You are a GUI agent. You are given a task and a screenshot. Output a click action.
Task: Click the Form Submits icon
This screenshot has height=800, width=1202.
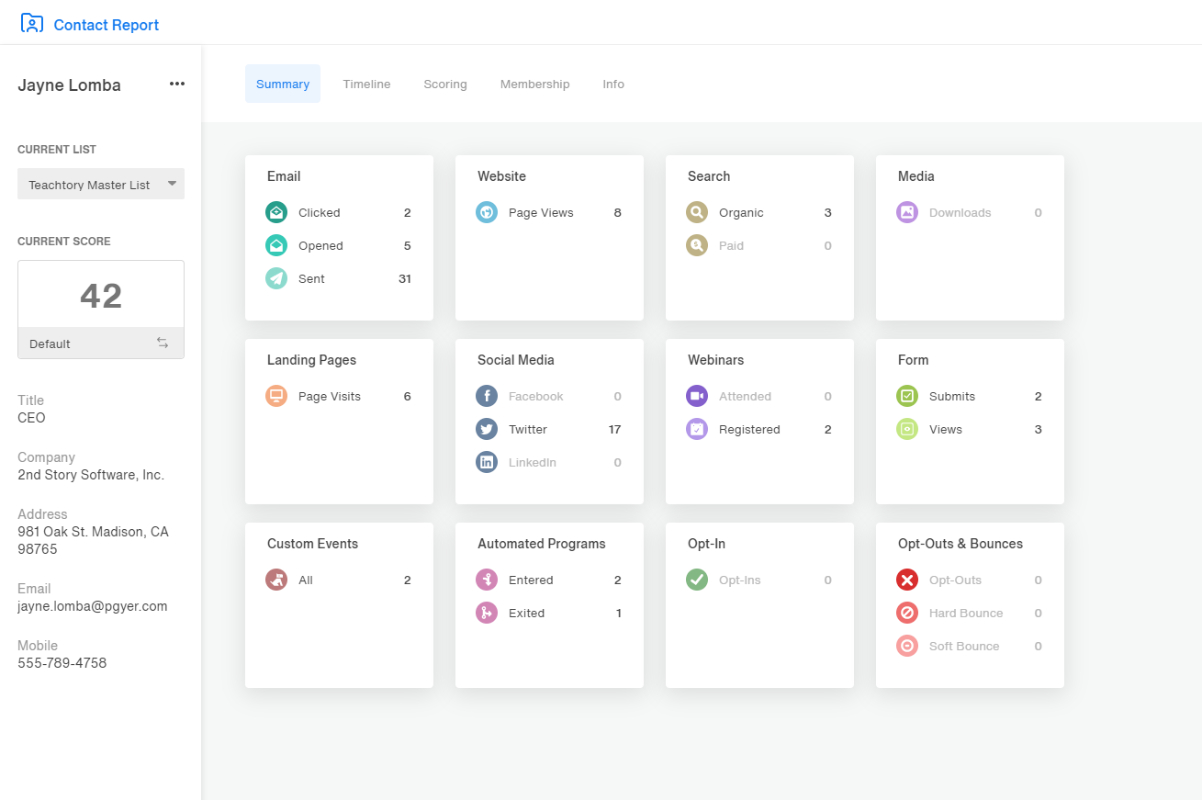coord(907,396)
